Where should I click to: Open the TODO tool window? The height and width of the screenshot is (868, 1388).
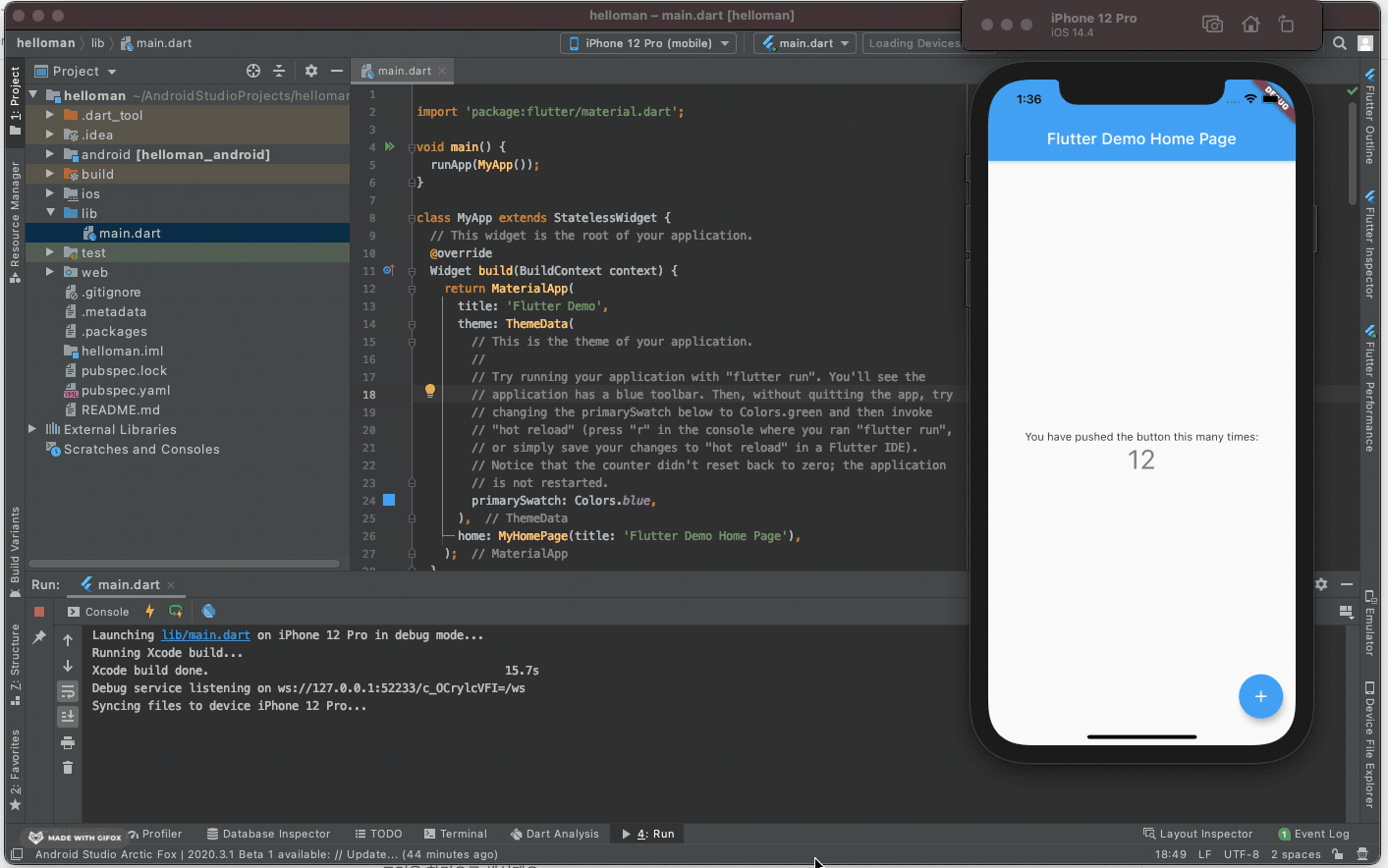pyautogui.click(x=378, y=834)
